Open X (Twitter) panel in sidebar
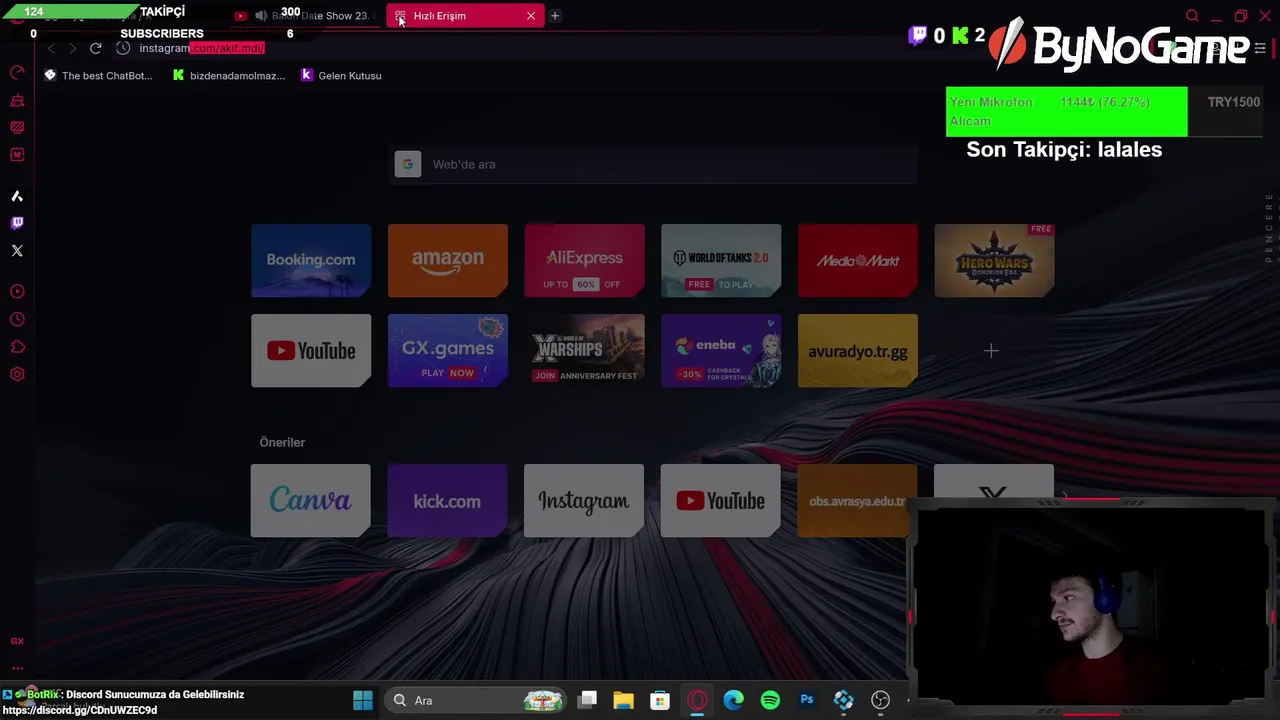 click(17, 250)
